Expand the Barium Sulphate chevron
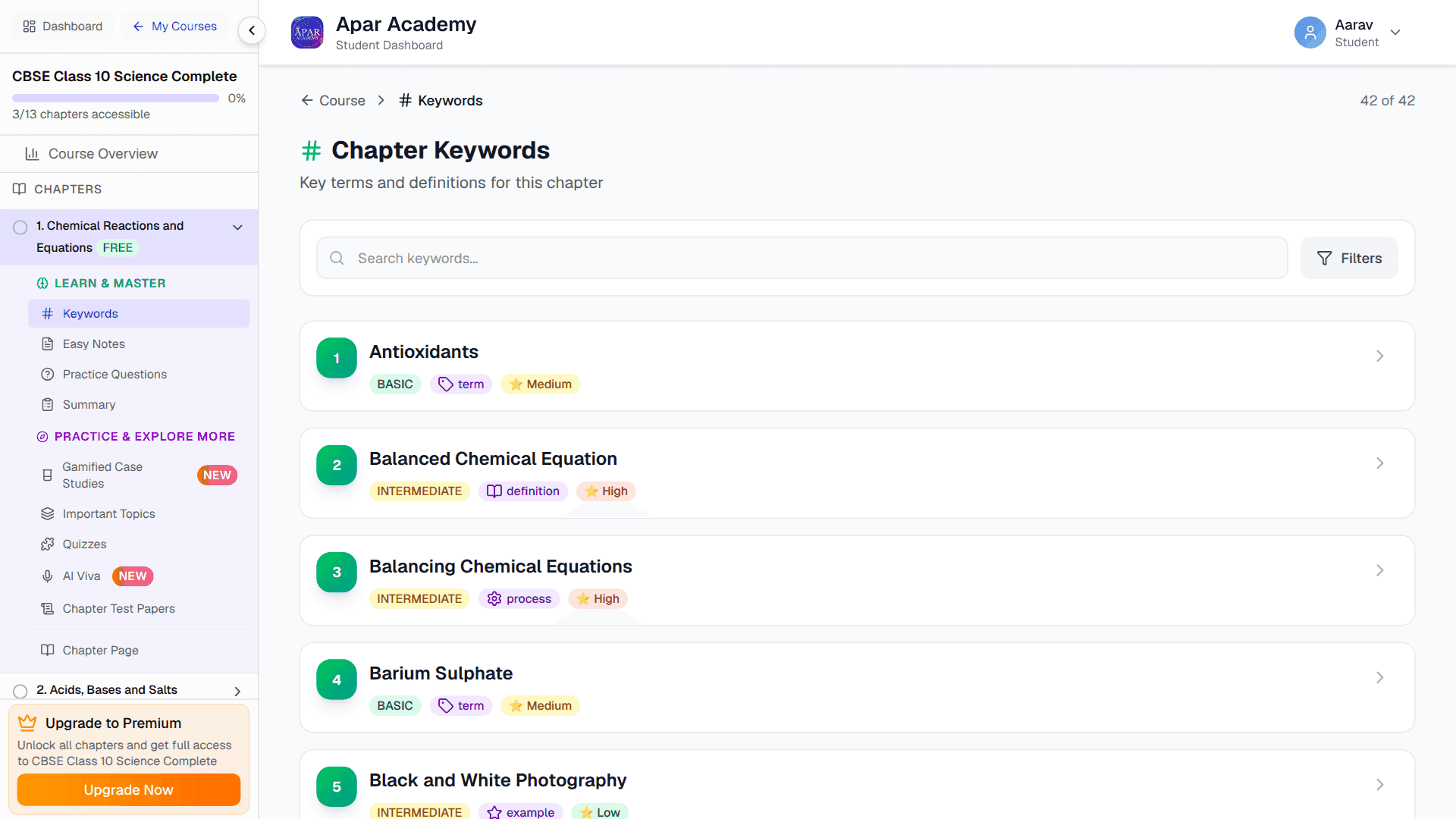The image size is (1456, 819). [x=1380, y=678]
